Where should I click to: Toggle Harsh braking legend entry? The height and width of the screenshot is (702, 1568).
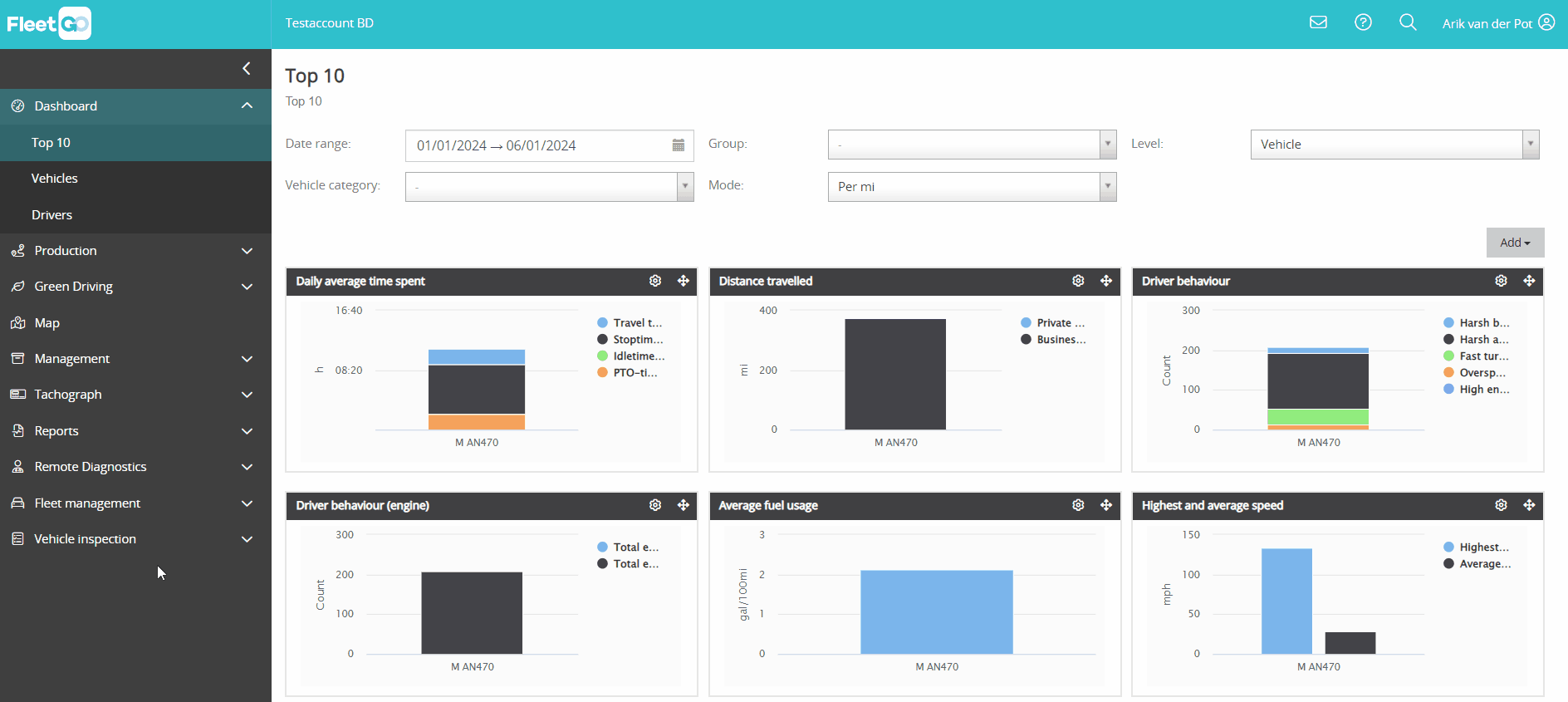1476,322
